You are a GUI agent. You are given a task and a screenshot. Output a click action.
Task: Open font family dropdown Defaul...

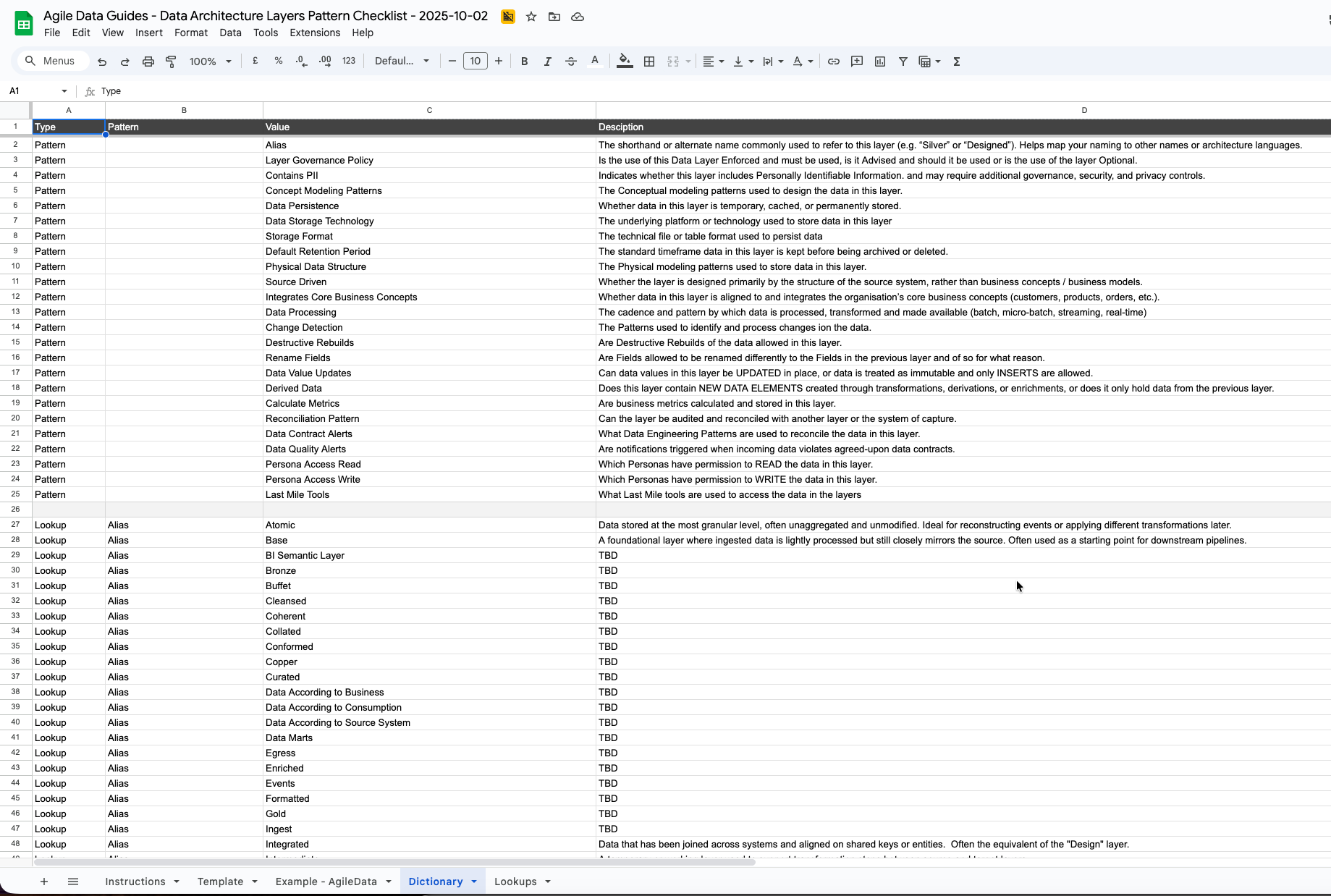click(402, 62)
